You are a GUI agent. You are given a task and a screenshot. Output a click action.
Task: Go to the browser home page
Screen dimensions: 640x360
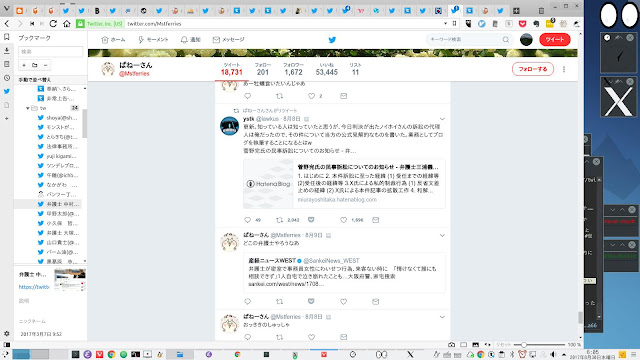point(67,24)
